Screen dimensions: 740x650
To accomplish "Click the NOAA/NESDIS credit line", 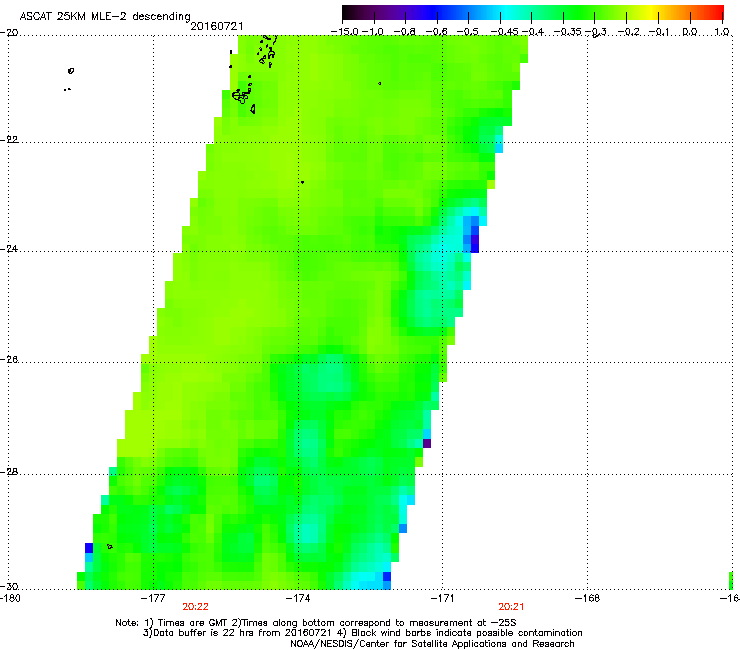I will [432, 643].
